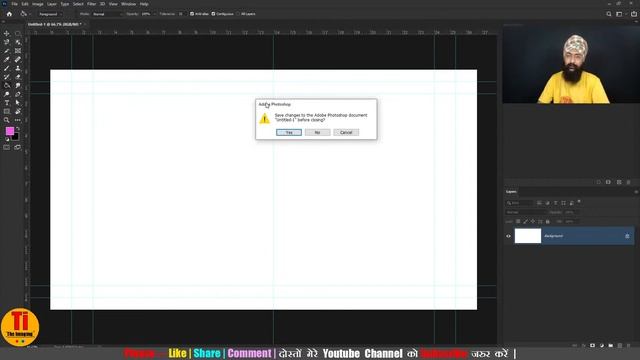Delete layer using the trash icon
Image resolution: width=640 pixels, height=360 pixels.
pos(629,345)
